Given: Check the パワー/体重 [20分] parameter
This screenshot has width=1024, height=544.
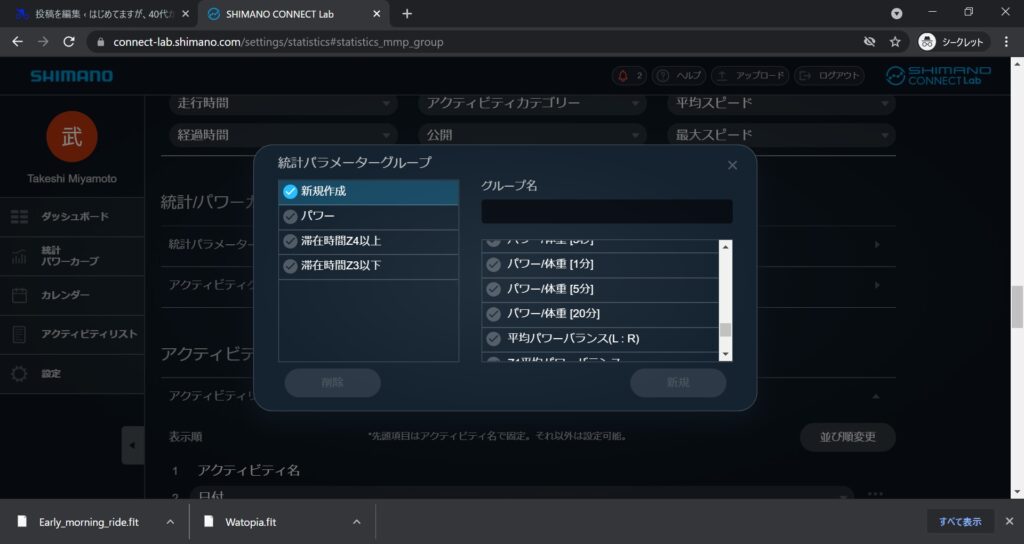Looking at the screenshot, I should click(493, 314).
